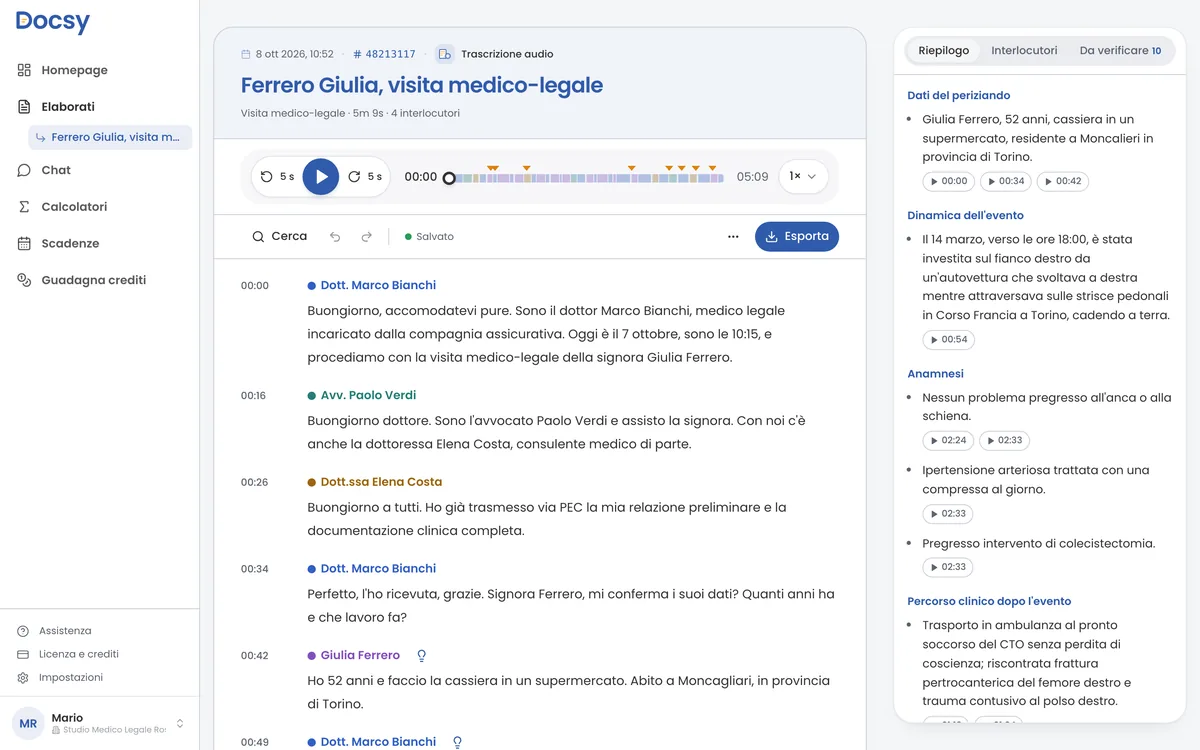Click the MR user avatar
Image resolution: width=1200 pixels, height=750 pixels.
(28, 723)
